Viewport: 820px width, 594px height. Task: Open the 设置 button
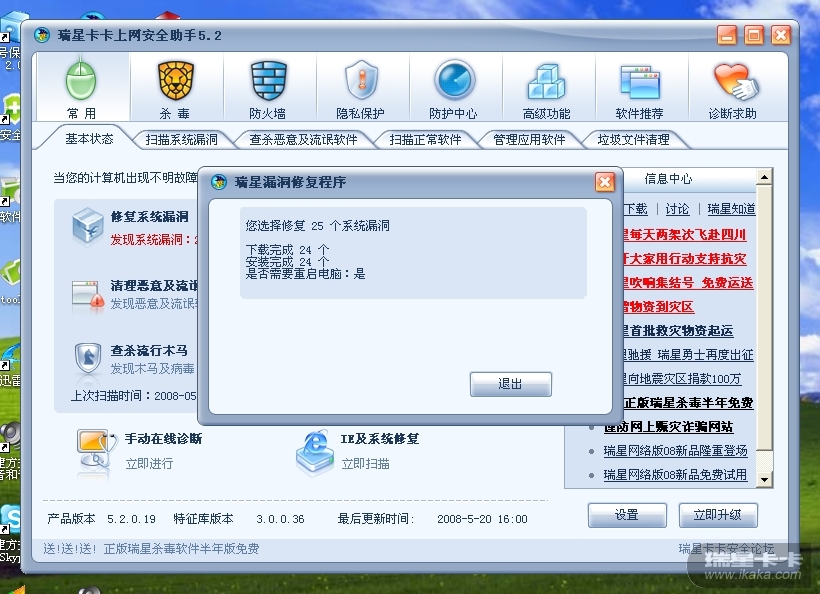(627, 516)
